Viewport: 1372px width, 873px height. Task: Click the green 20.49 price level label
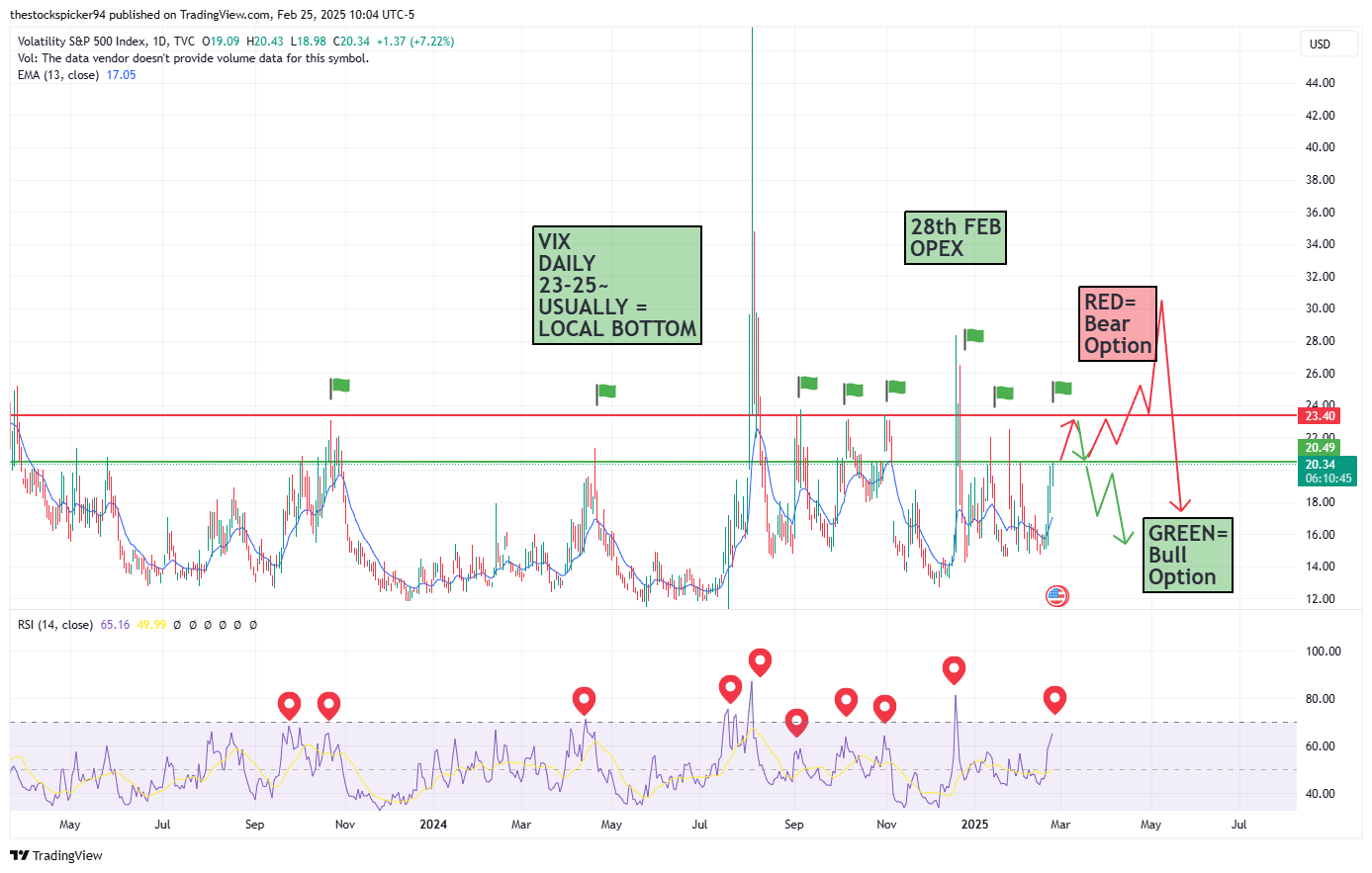pos(1320,448)
